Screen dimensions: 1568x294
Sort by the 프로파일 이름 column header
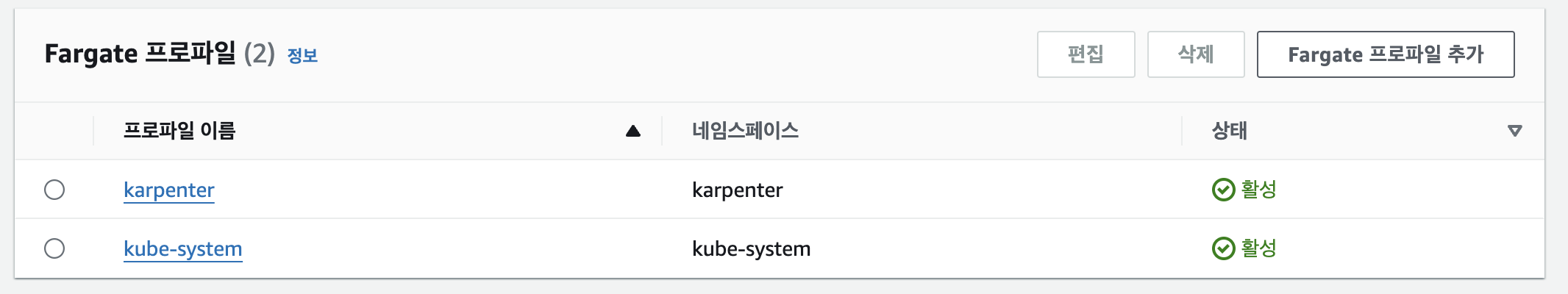coord(179,131)
